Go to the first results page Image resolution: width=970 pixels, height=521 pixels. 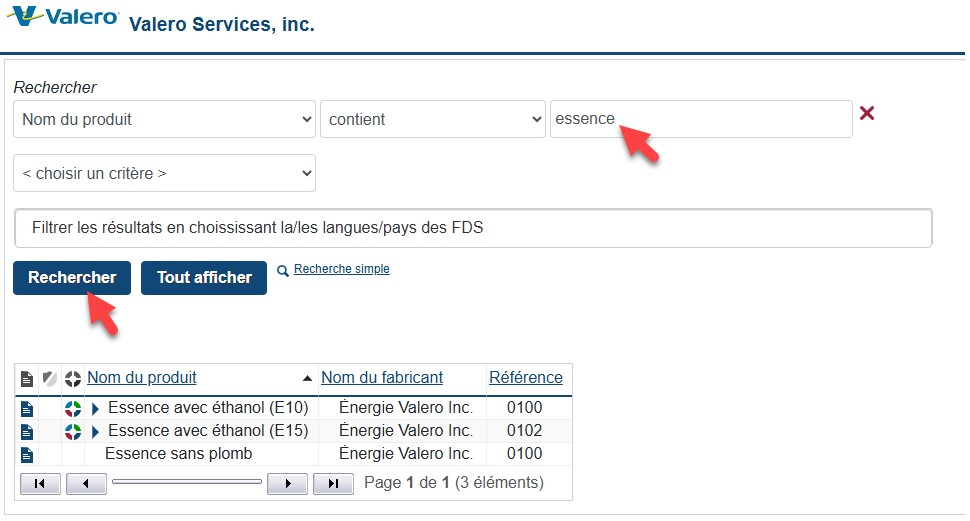click(x=40, y=484)
